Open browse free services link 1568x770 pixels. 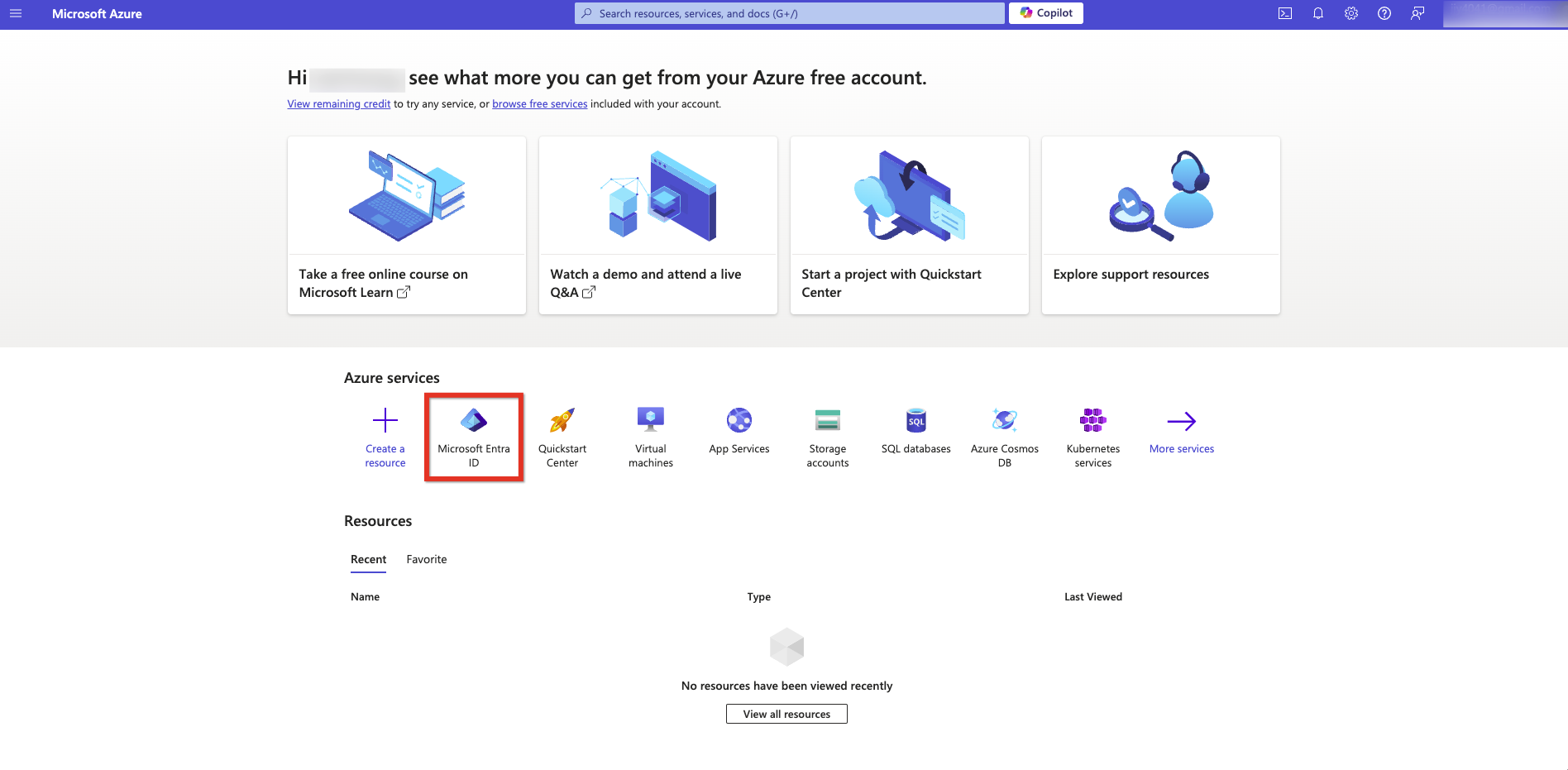click(x=540, y=104)
